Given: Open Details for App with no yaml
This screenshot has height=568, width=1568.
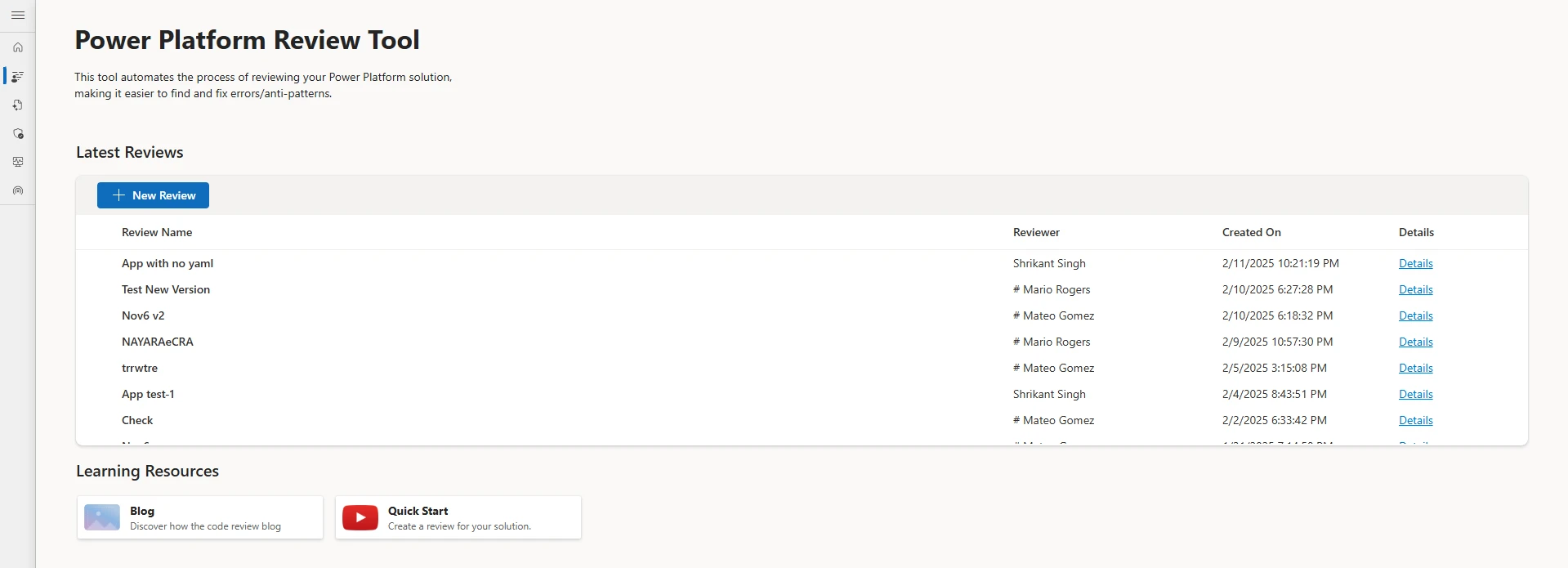Looking at the screenshot, I should point(1415,263).
